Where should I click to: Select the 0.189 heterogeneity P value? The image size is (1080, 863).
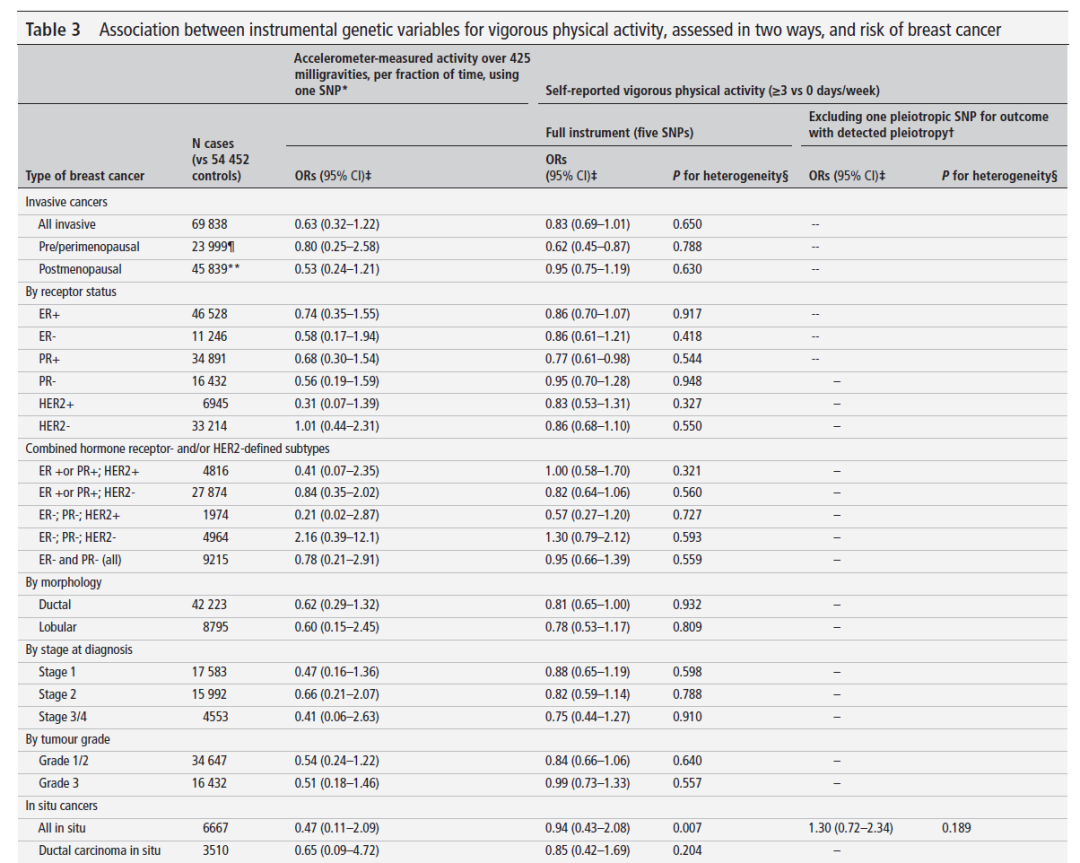point(958,829)
